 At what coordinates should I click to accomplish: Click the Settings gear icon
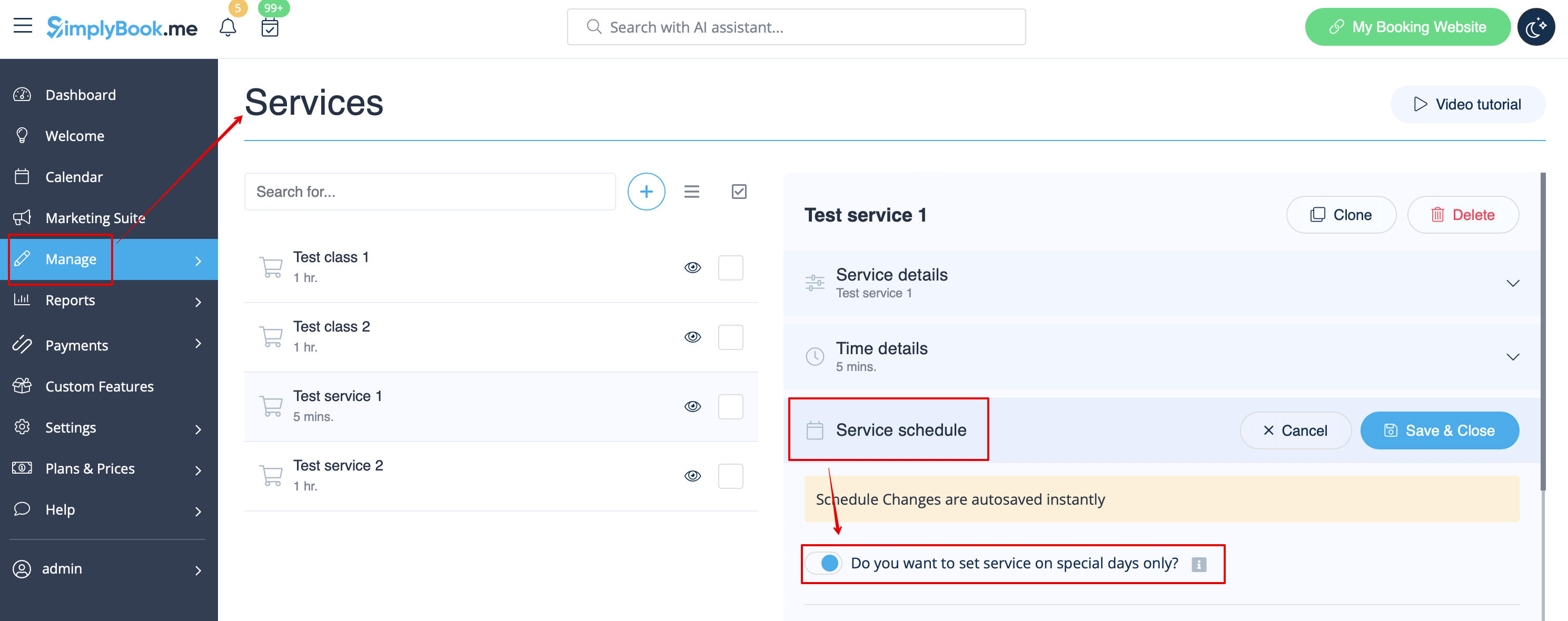click(x=22, y=427)
